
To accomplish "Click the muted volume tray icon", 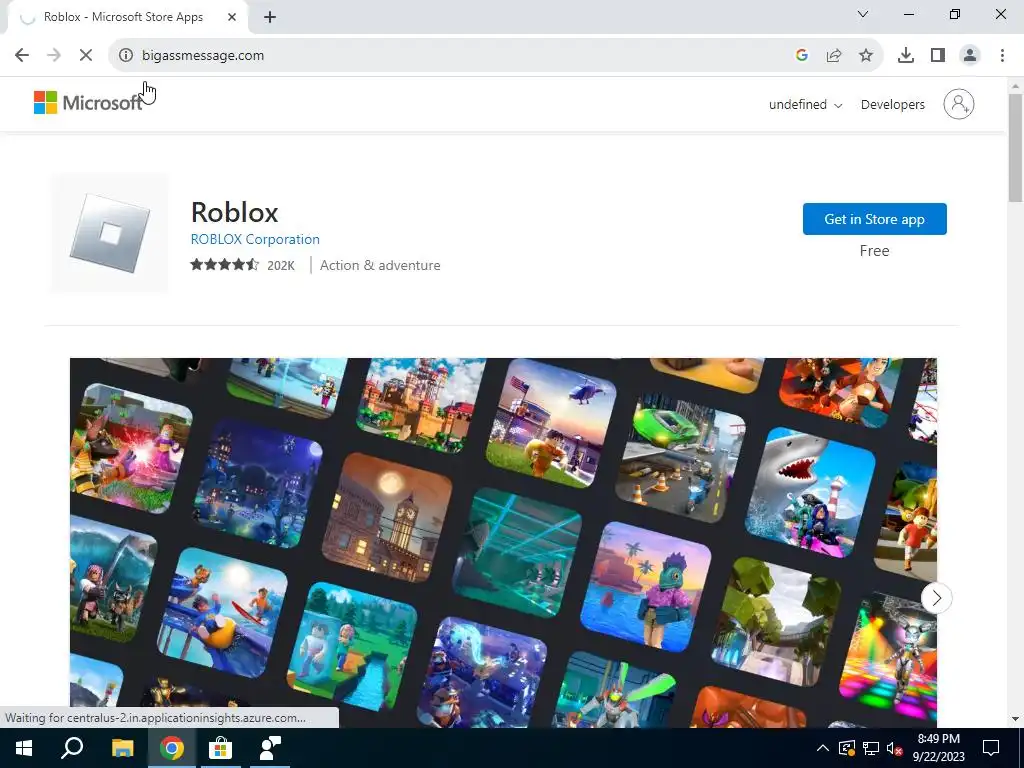I will pos(895,748).
